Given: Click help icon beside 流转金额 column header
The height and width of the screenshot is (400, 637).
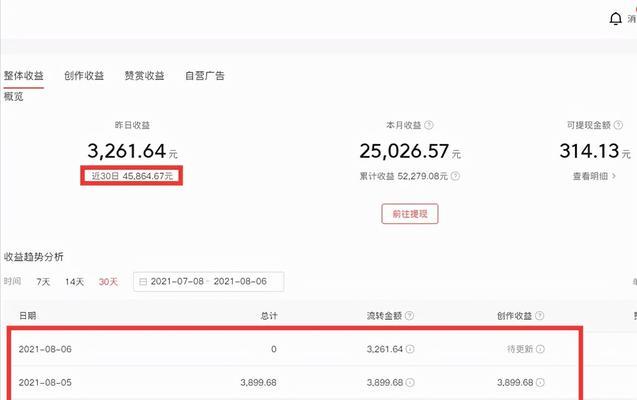Looking at the screenshot, I should tap(410, 316).
